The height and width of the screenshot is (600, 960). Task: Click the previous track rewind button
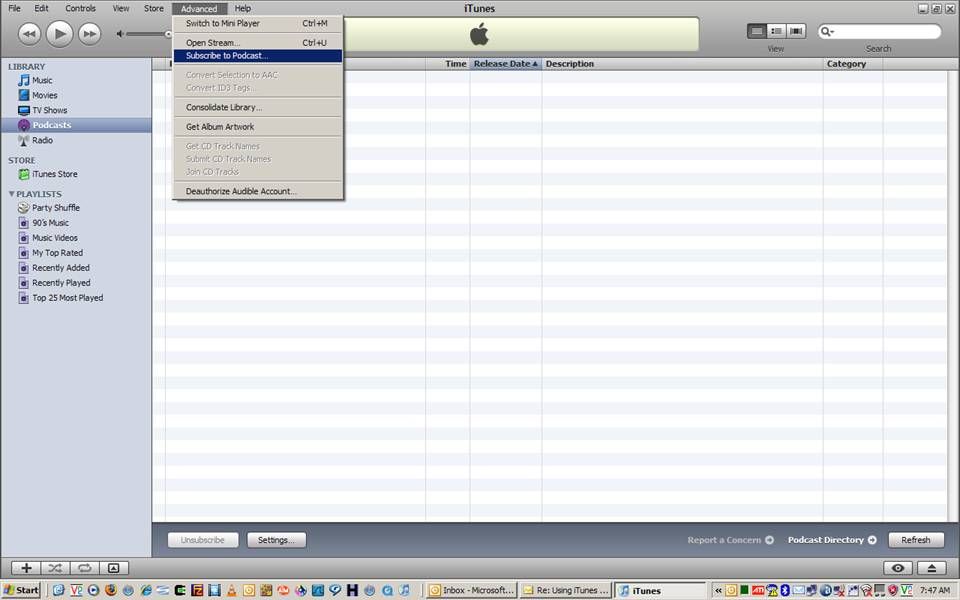29,34
